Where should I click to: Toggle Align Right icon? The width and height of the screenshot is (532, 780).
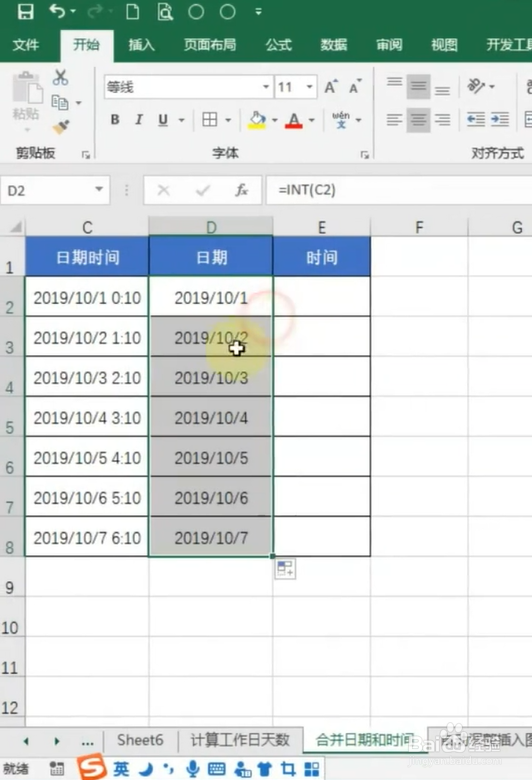(x=442, y=119)
